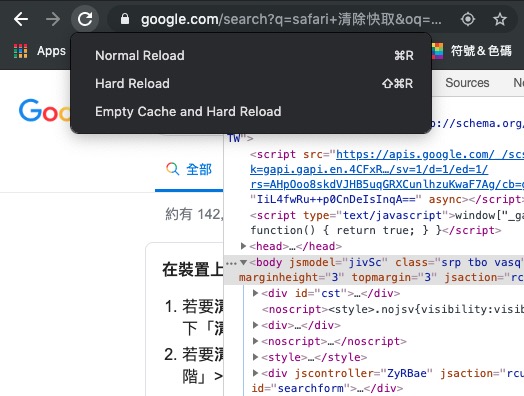Click the Google search magnifier icon by 全部
This screenshot has width=524, height=396.
172,169
